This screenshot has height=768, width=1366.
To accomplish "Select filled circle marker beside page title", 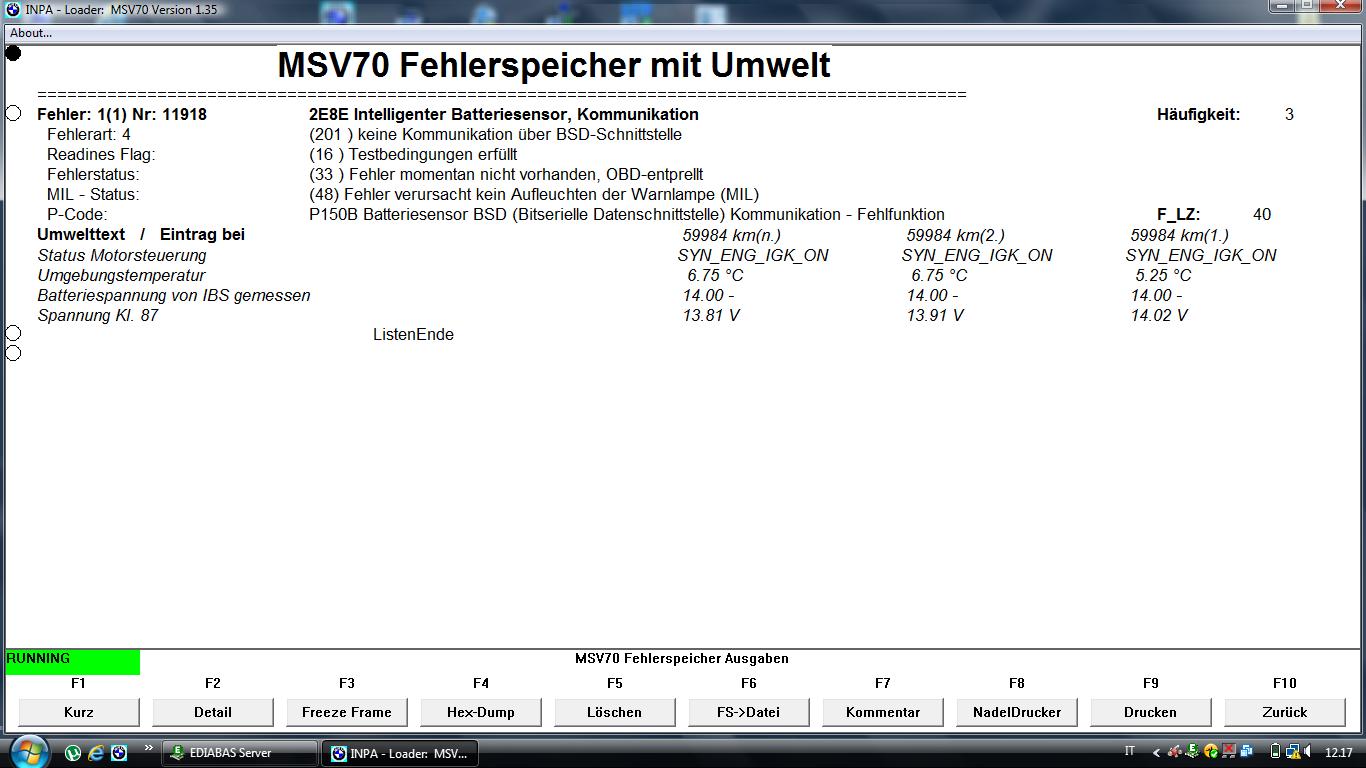I will tap(13, 53).
